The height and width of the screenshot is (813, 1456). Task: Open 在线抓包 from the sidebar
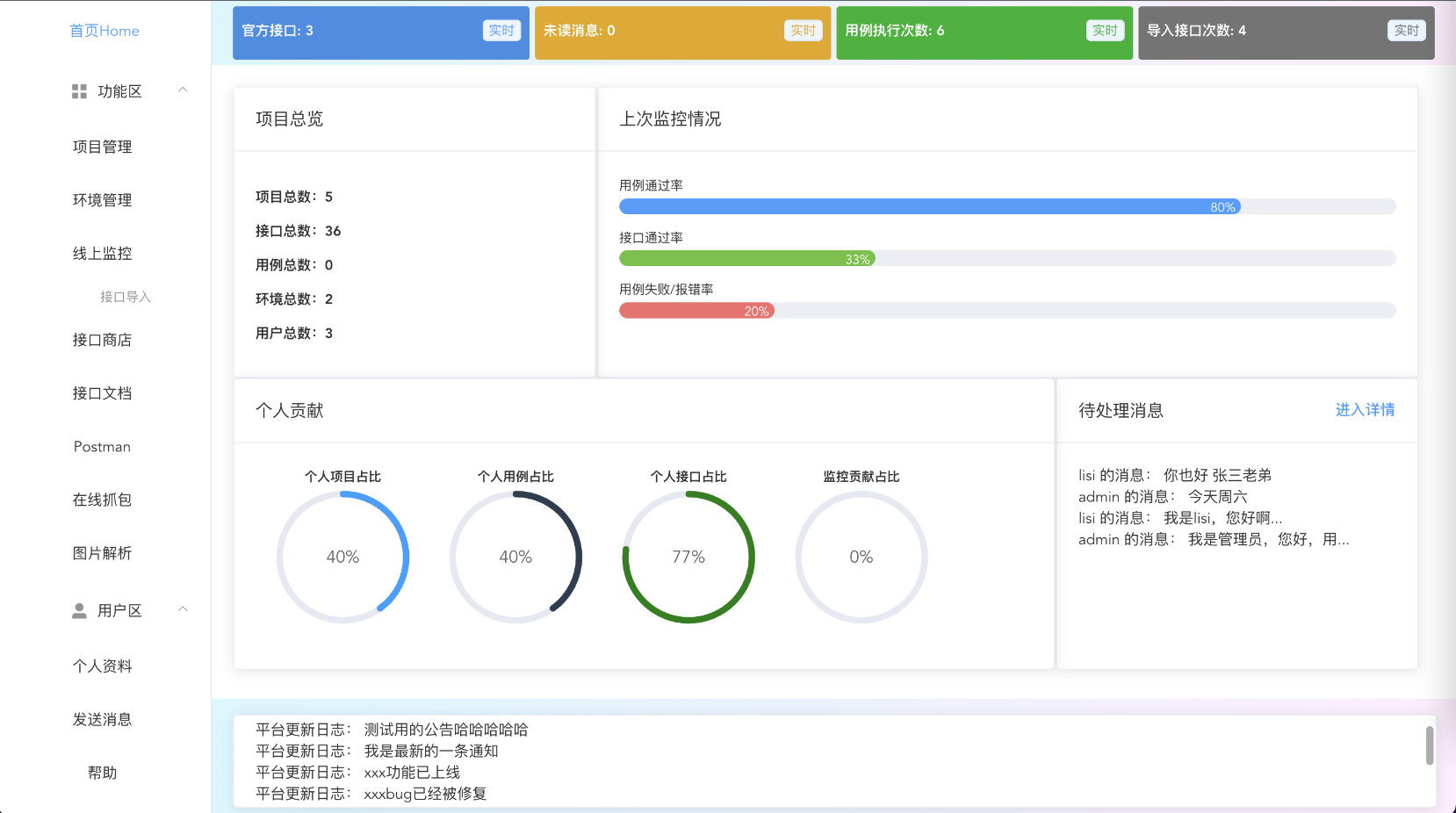[x=102, y=500]
